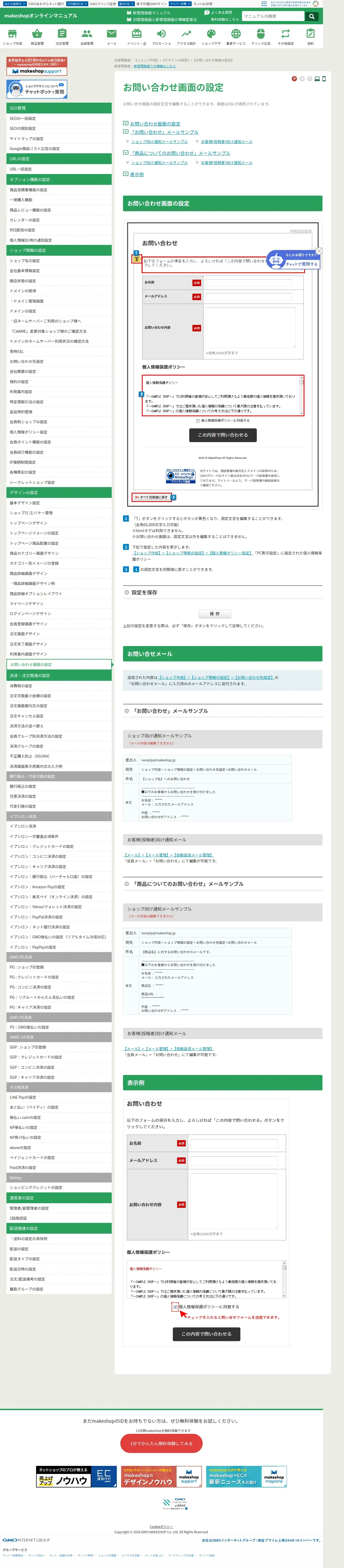Click the red P plan badge
Viewport: 344px width, 1568px height.
pos(294,78)
